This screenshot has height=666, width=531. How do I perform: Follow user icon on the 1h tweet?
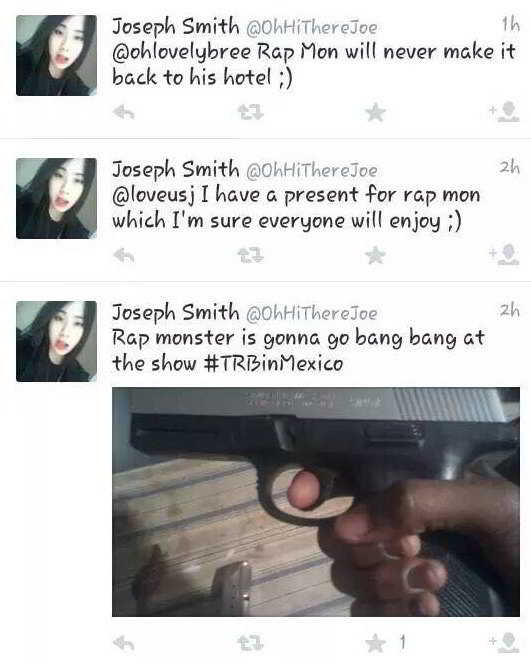(x=504, y=112)
